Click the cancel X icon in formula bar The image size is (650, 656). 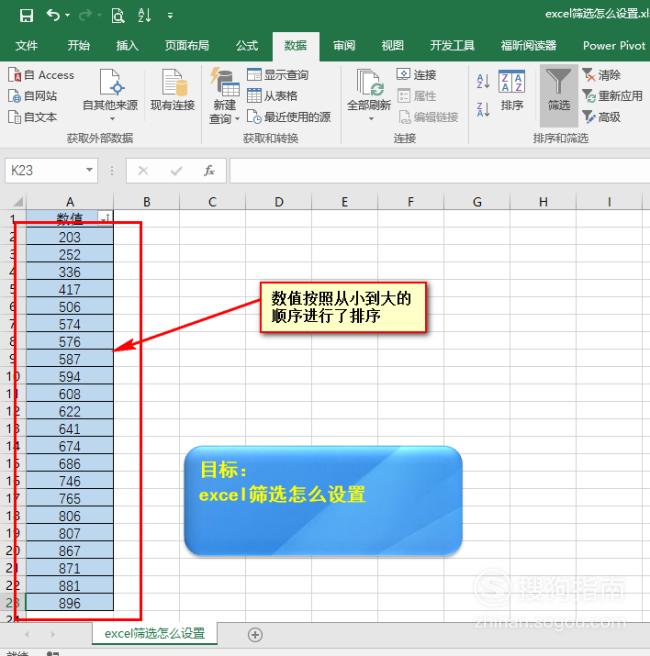tap(143, 170)
